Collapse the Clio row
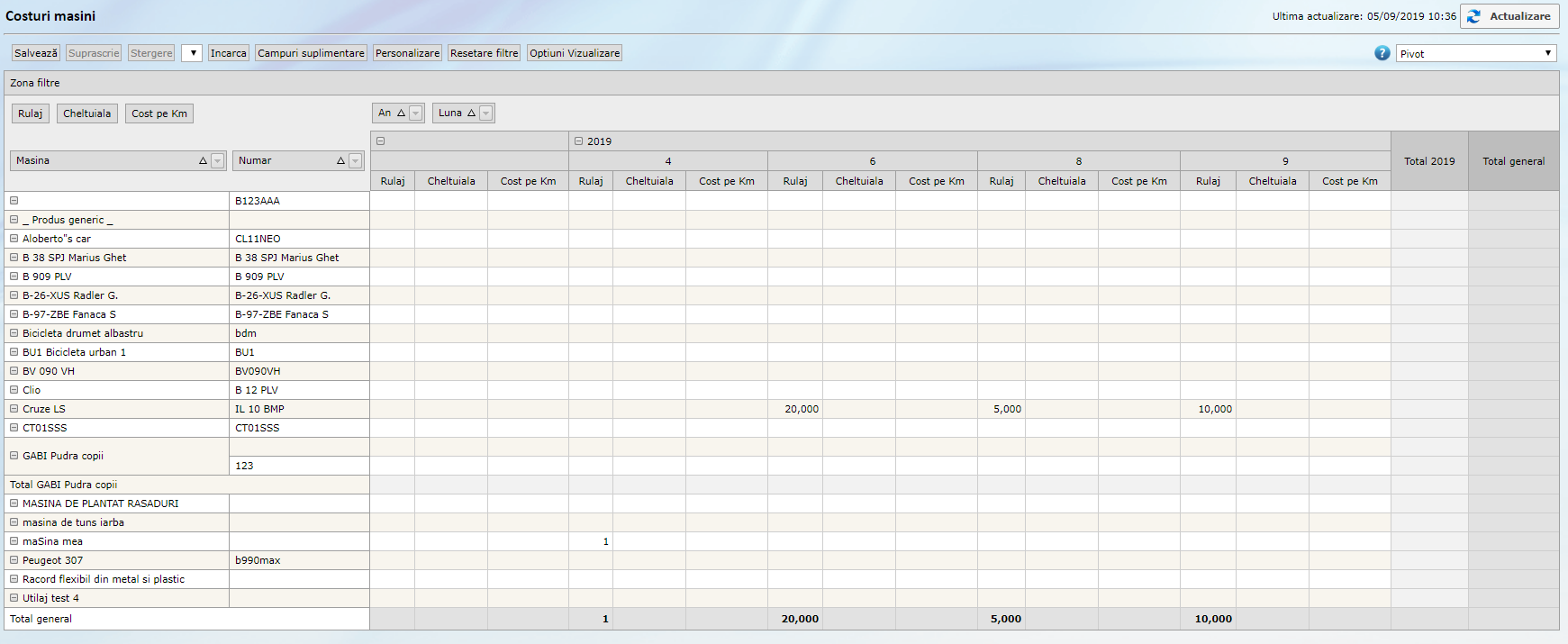 coord(14,390)
